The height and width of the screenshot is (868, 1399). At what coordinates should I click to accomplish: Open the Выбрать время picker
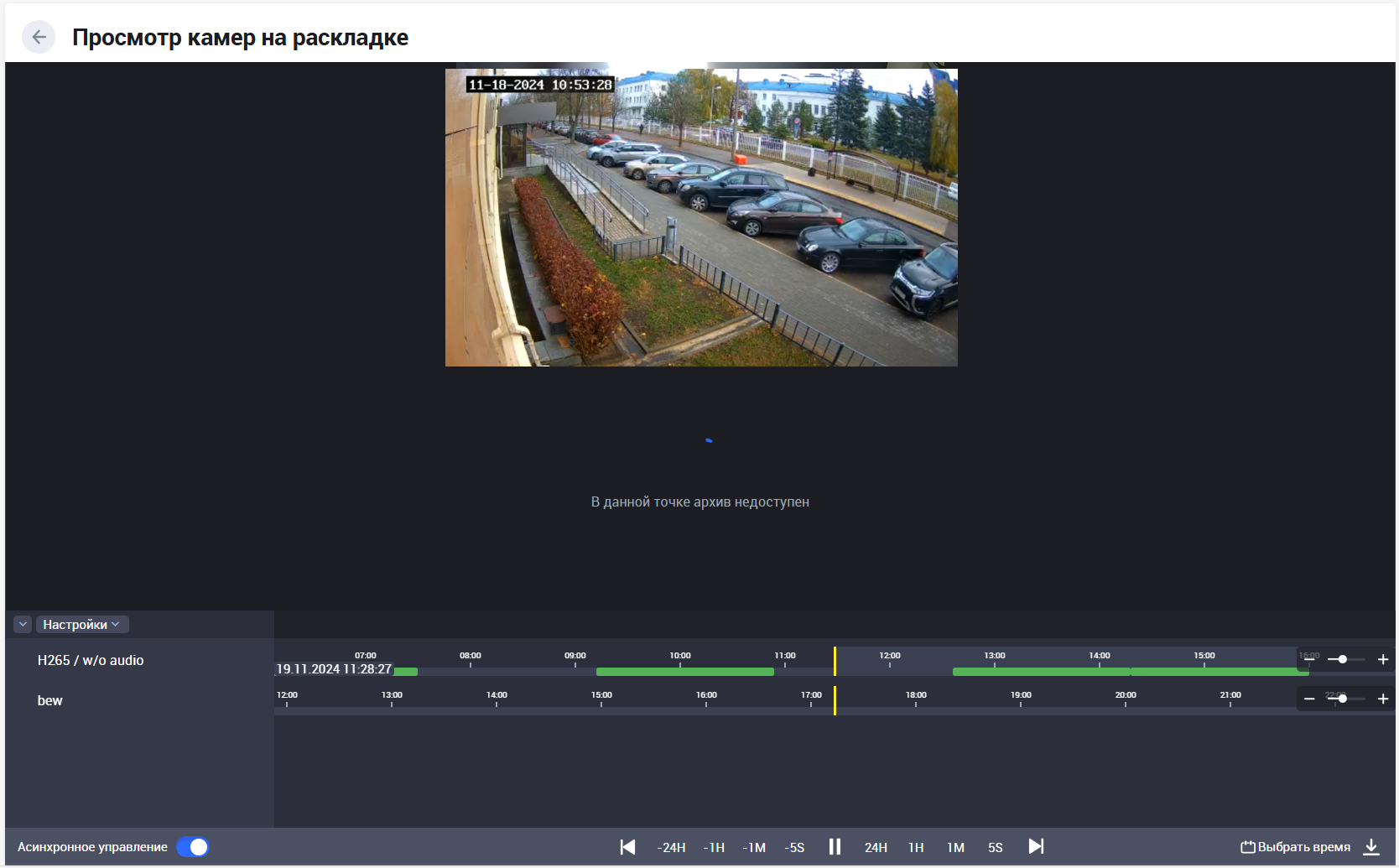point(1296,847)
